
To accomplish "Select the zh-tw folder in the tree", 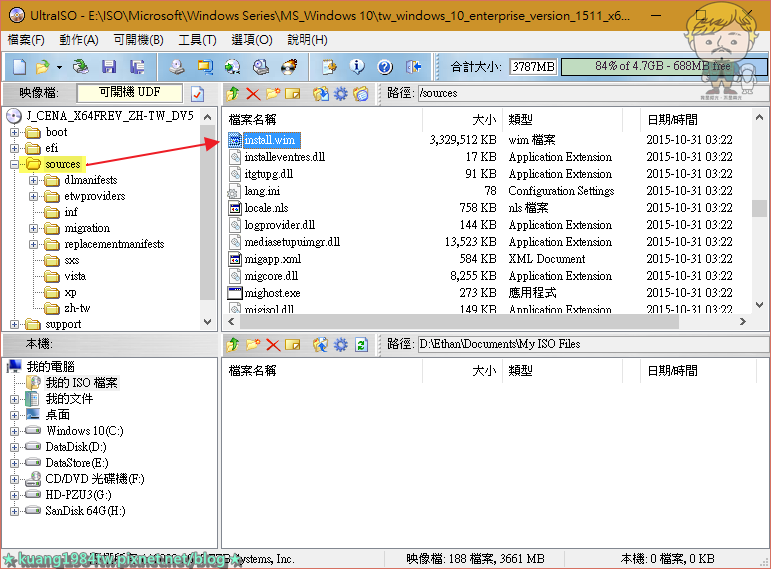I will [x=77, y=308].
